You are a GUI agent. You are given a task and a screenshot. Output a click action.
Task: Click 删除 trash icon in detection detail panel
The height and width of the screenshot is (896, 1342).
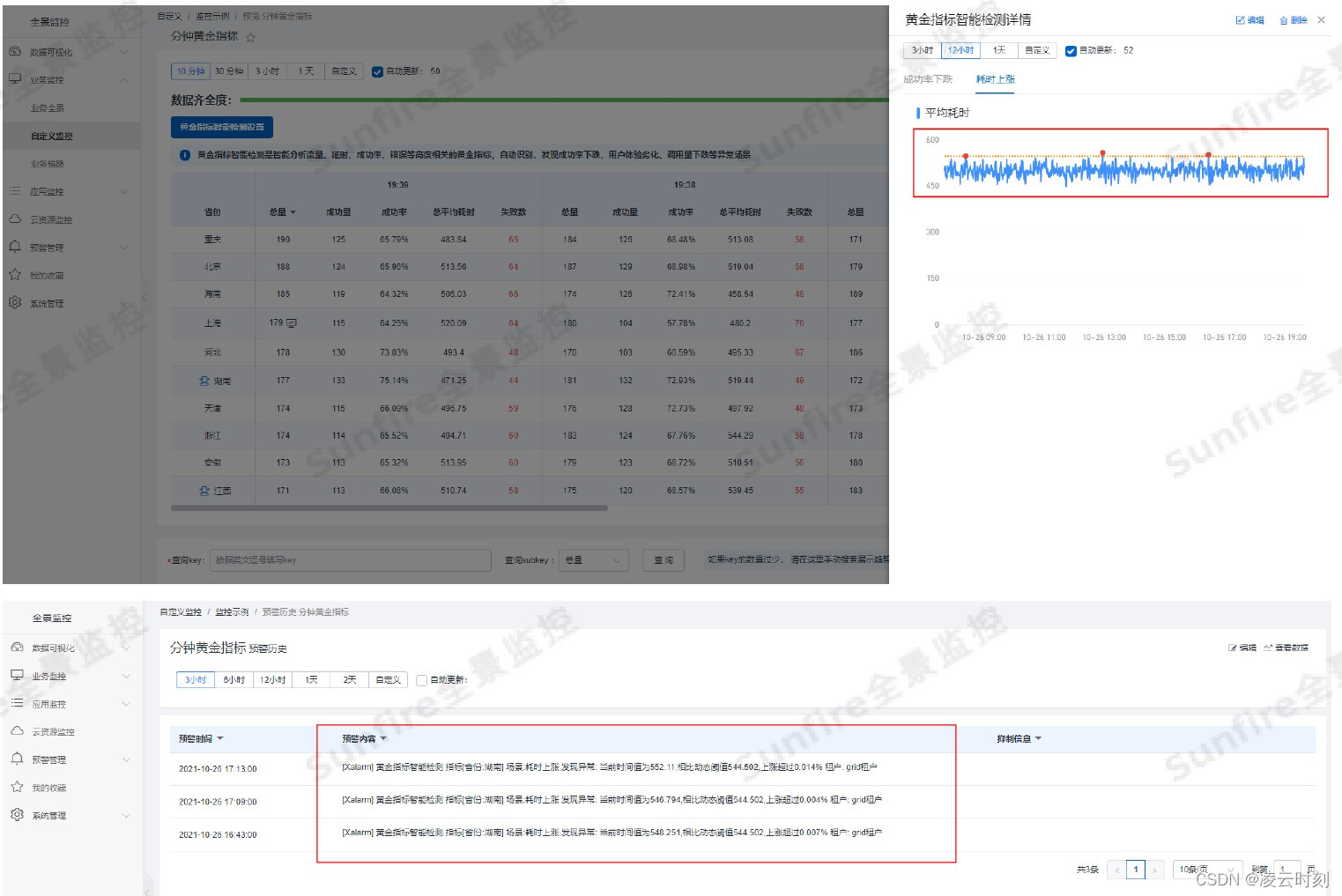point(1284,20)
